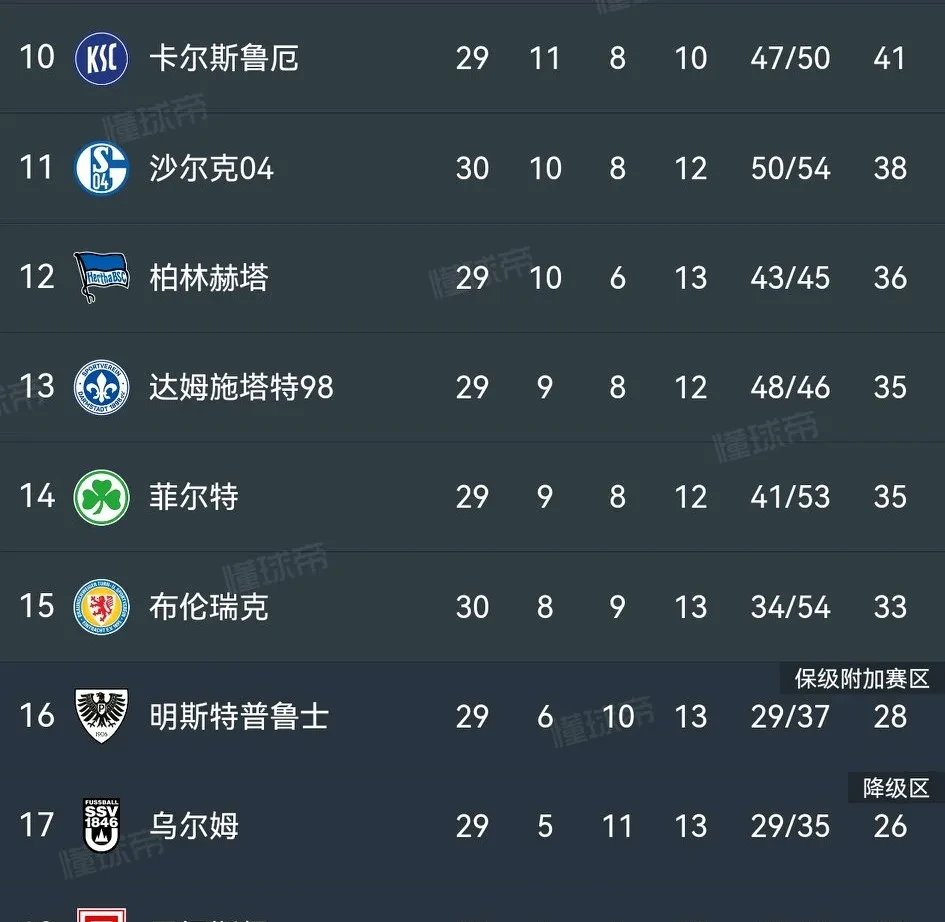Click the goal ratio 50/54 for Schalke
Viewport: 945px width, 922px height.
(x=789, y=168)
